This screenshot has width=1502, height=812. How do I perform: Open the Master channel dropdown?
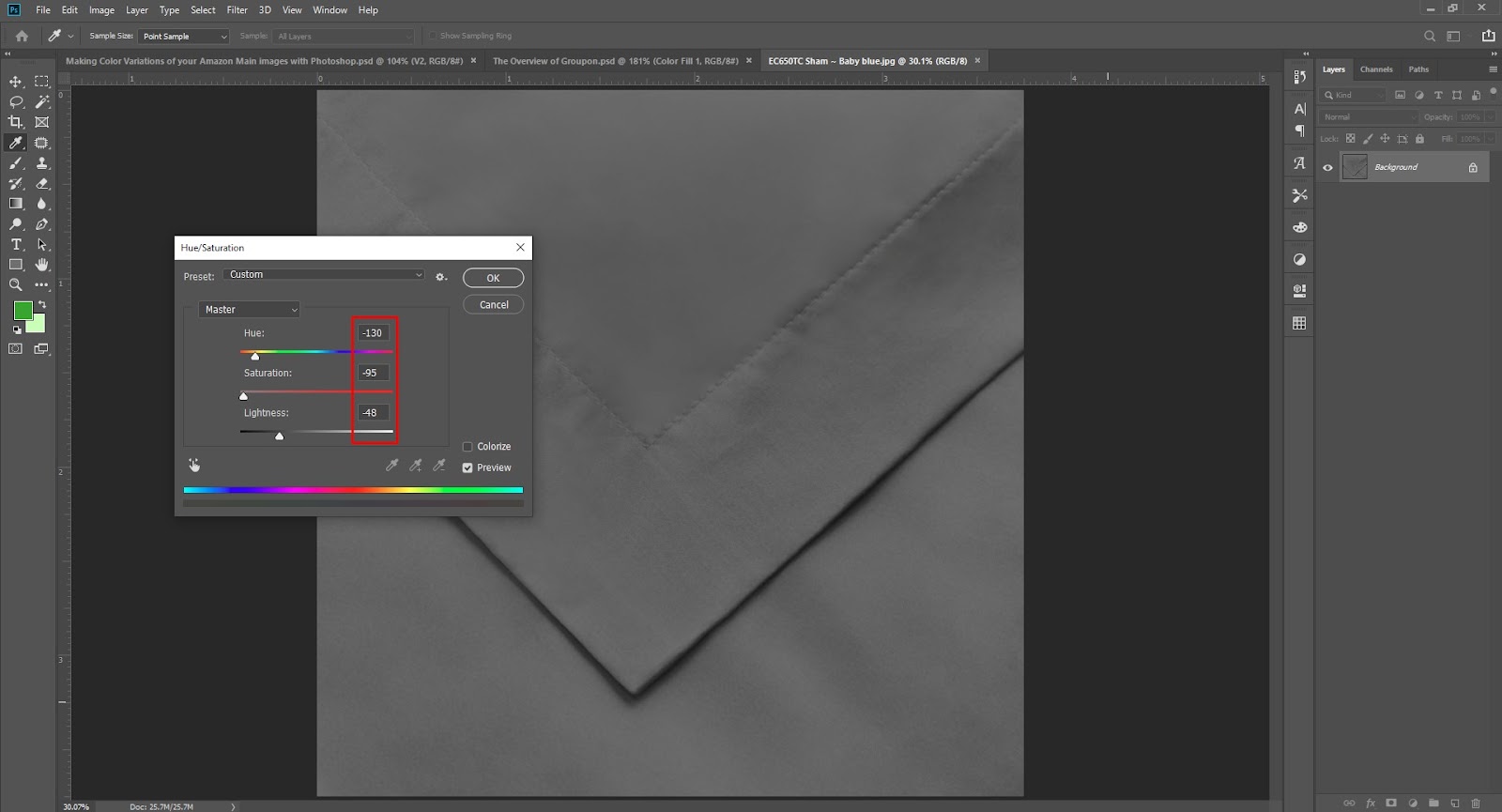point(249,310)
